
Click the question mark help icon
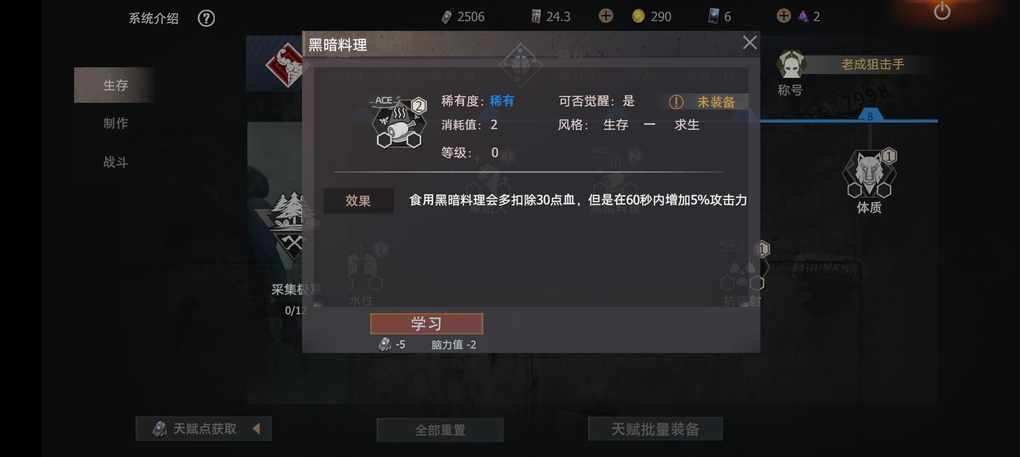pyautogui.click(x=206, y=18)
